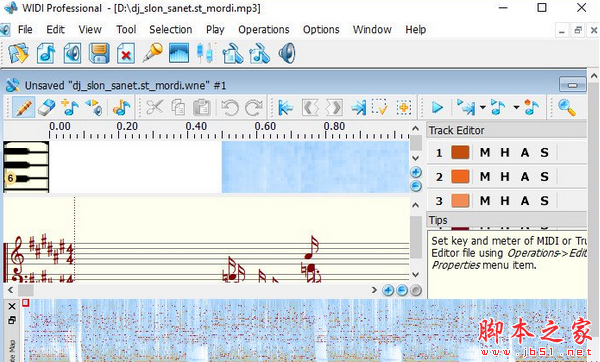Paste with the clipboard icon

202,108
